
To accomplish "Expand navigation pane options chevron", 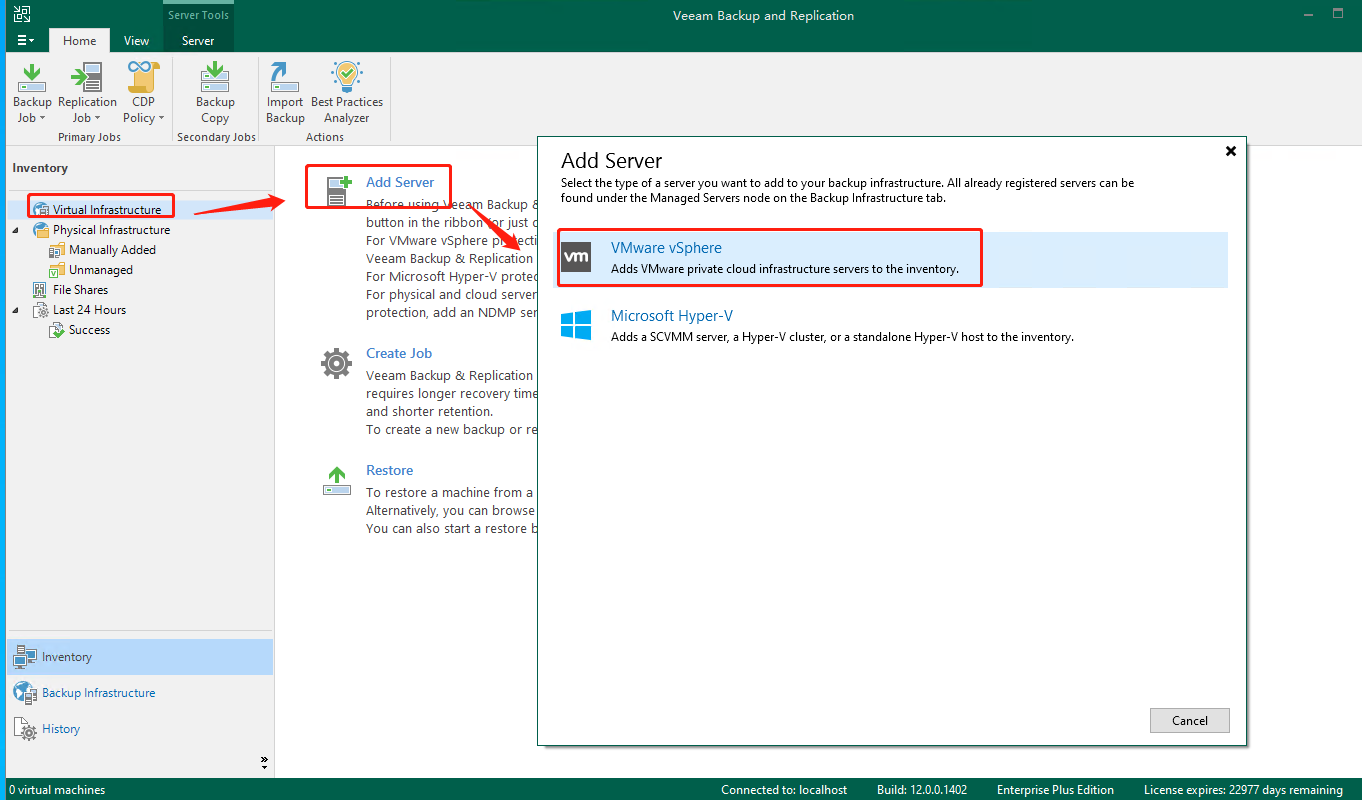I will pos(264,762).
